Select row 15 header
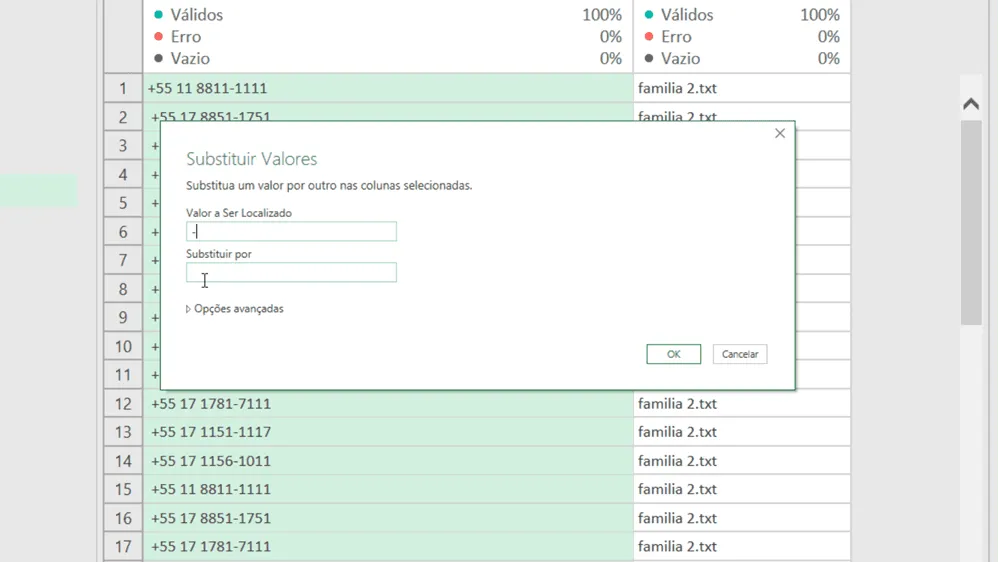999x562 pixels. tap(123, 489)
